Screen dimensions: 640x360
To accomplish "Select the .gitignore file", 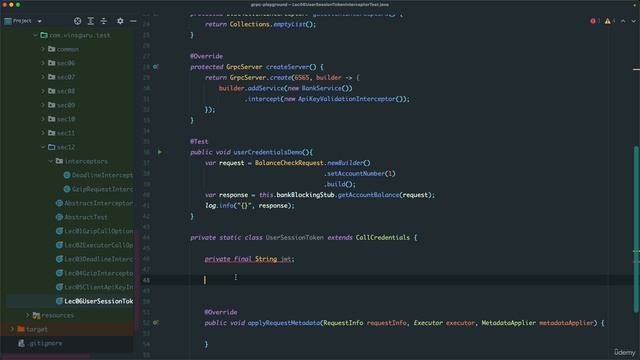I will click(x=40, y=343).
